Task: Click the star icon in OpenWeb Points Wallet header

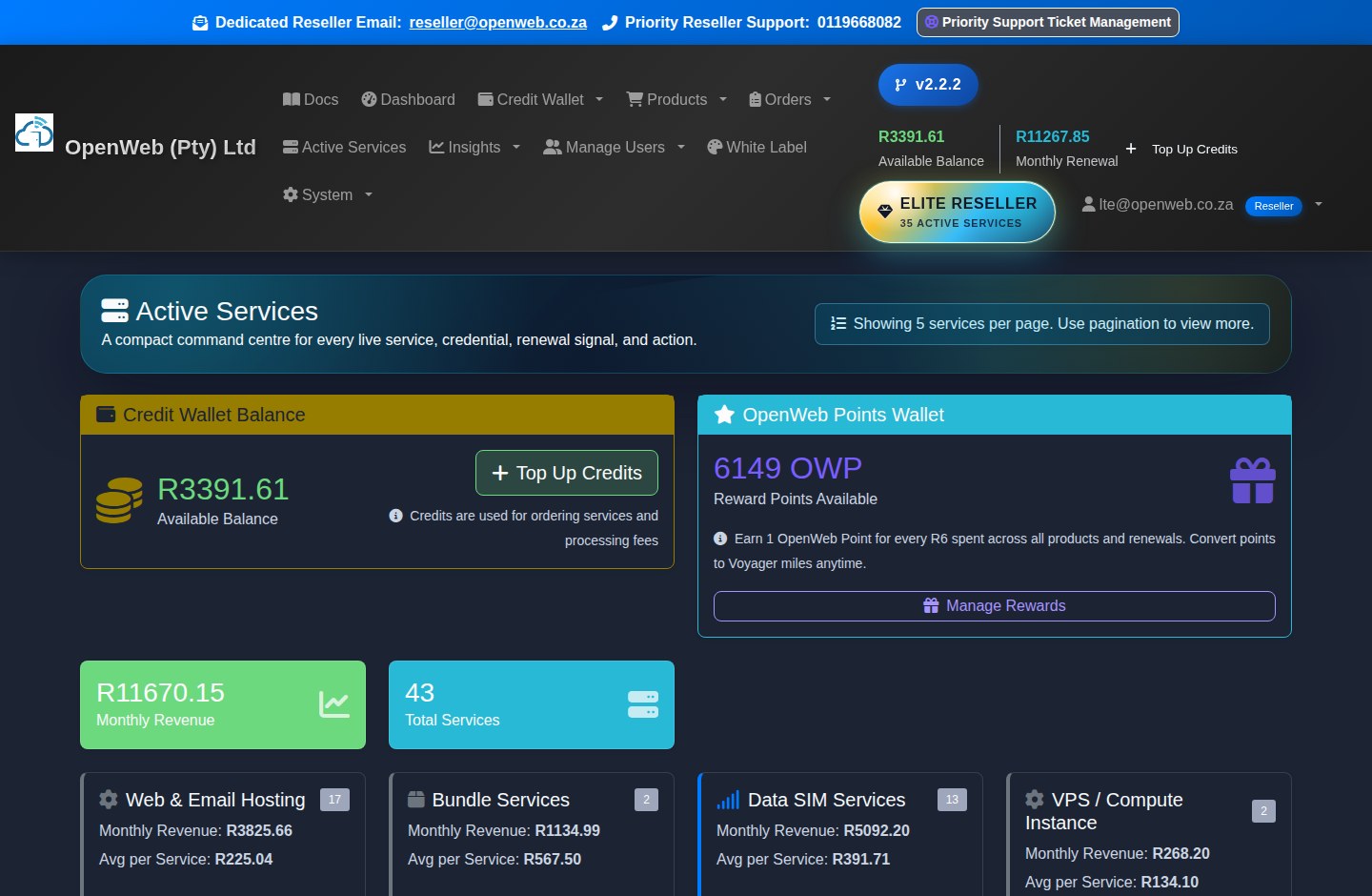Action: click(725, 415)
